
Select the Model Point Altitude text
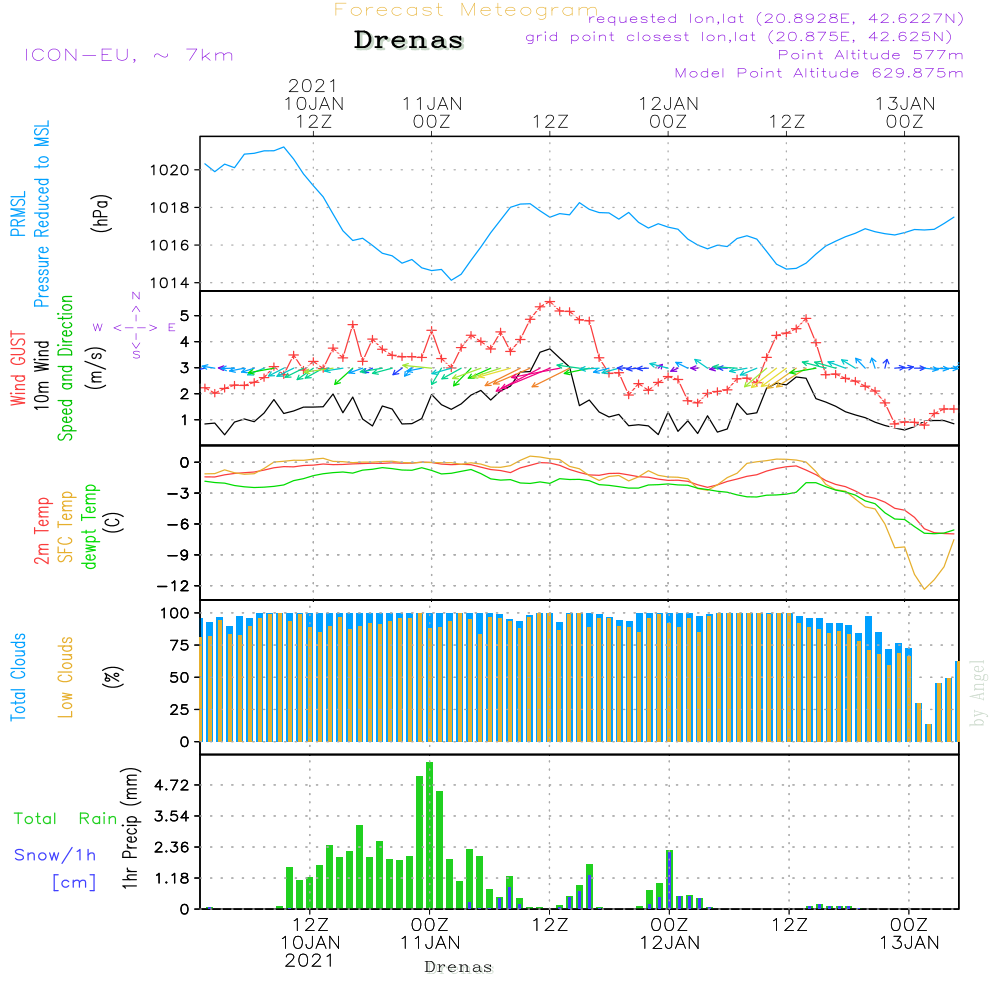coord(819,73)
